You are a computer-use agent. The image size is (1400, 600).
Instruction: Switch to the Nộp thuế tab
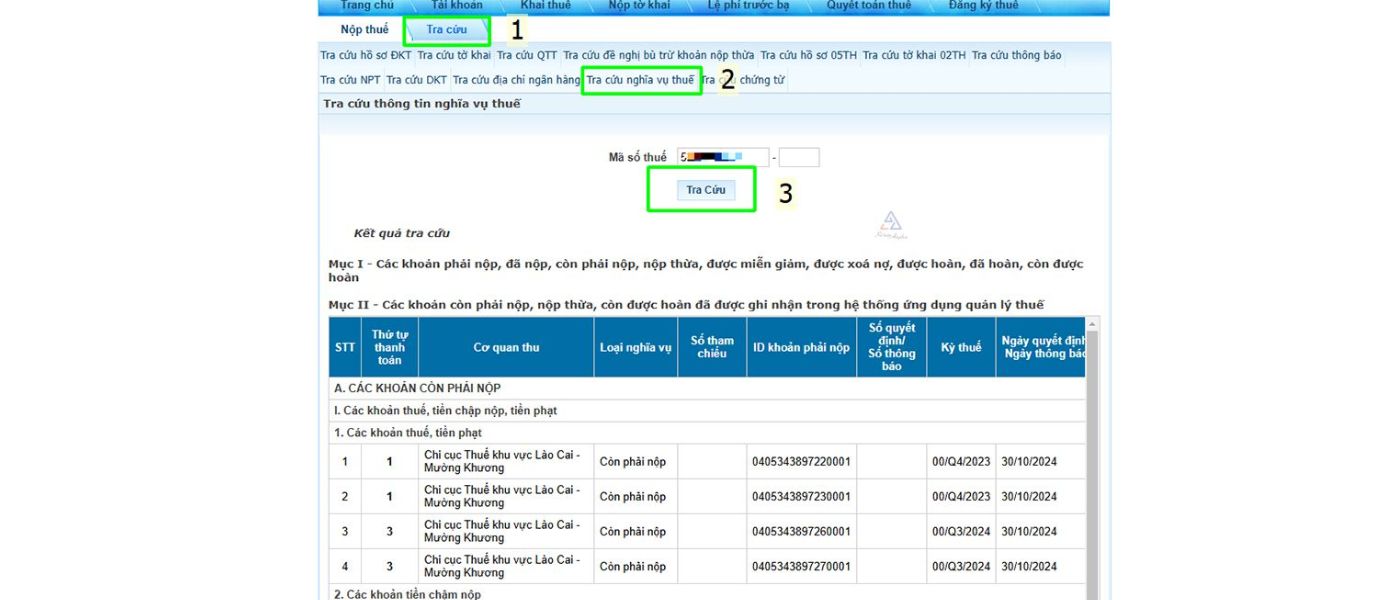click(x=364, y=30)
